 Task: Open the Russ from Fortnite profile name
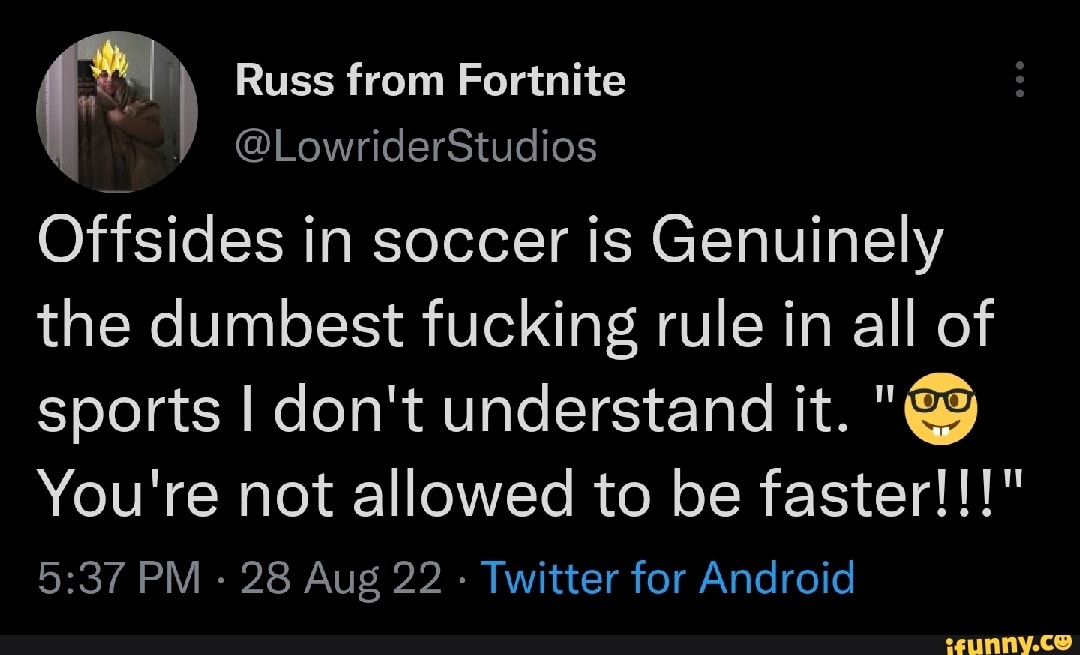(x=430, y=80)
